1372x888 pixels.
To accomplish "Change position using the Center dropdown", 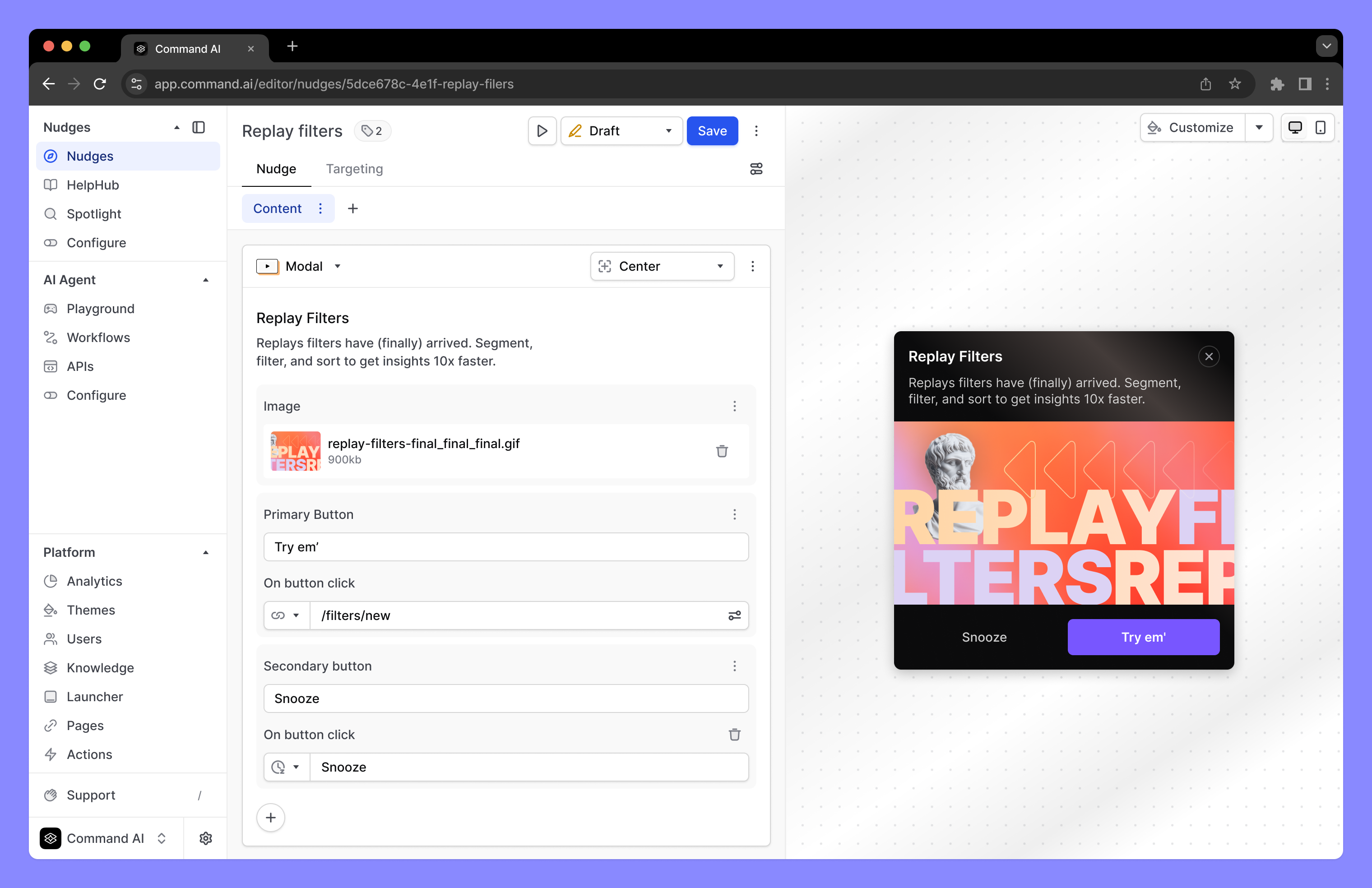I will tap(662, 266).
